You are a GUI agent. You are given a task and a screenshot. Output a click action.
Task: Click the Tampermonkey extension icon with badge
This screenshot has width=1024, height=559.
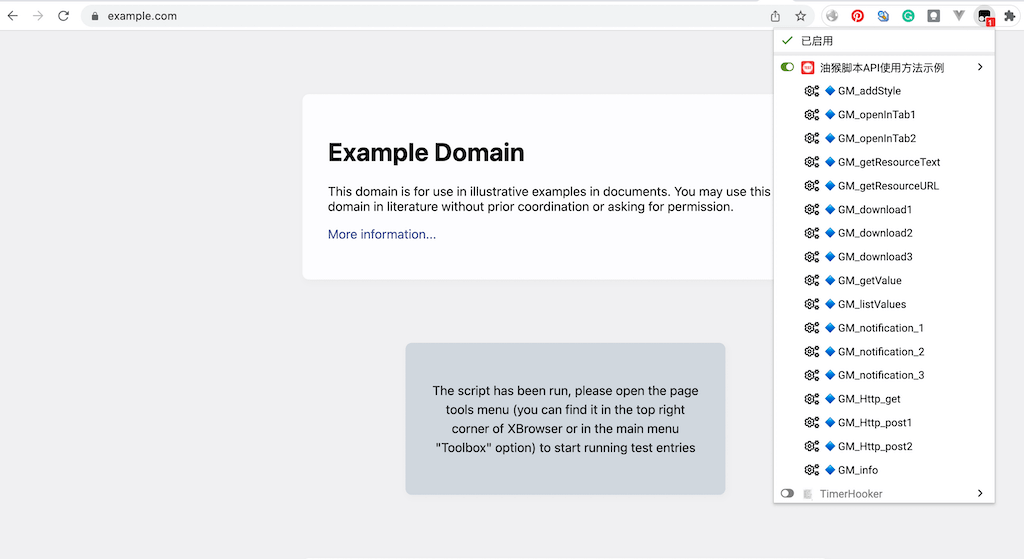[985, 16]
